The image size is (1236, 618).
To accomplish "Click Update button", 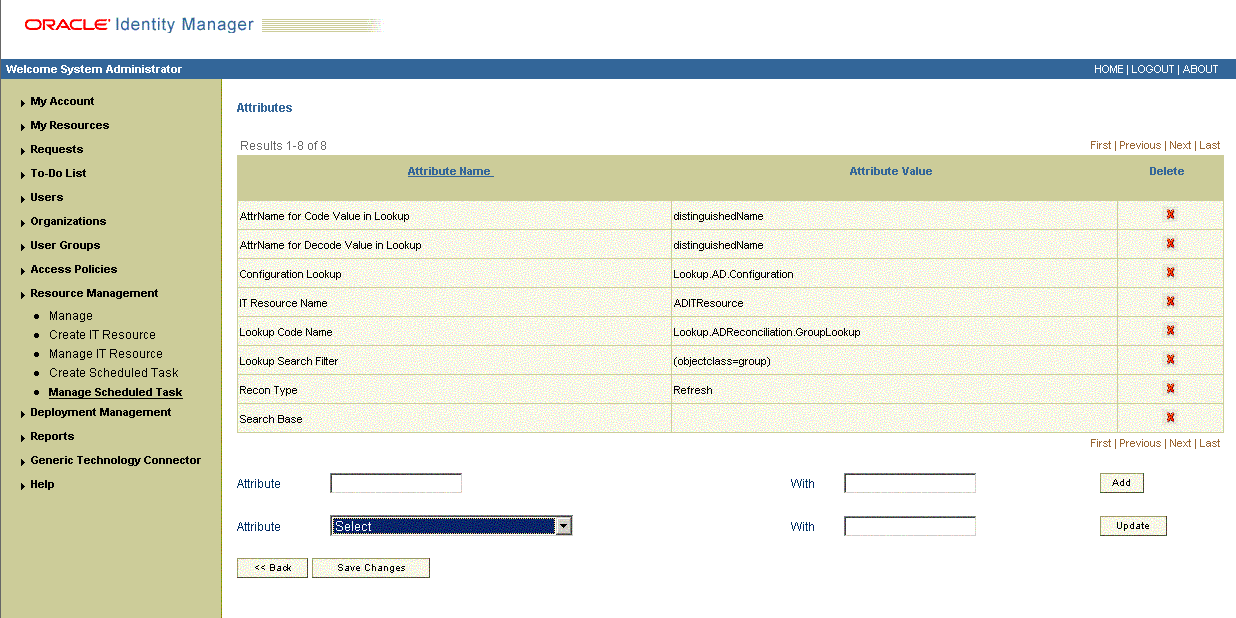I will pyautogui.click(x=1133, y=526).
